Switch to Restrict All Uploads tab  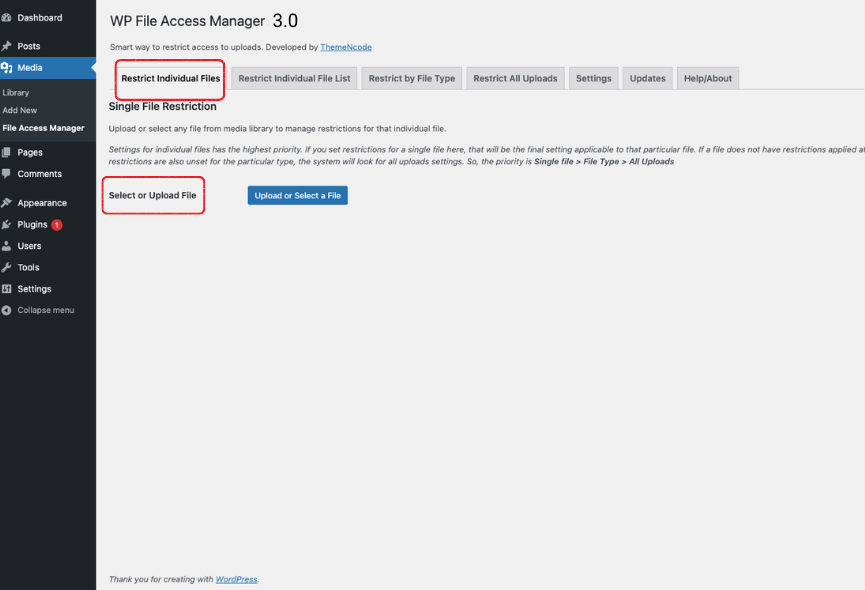[x=515, y=78]
